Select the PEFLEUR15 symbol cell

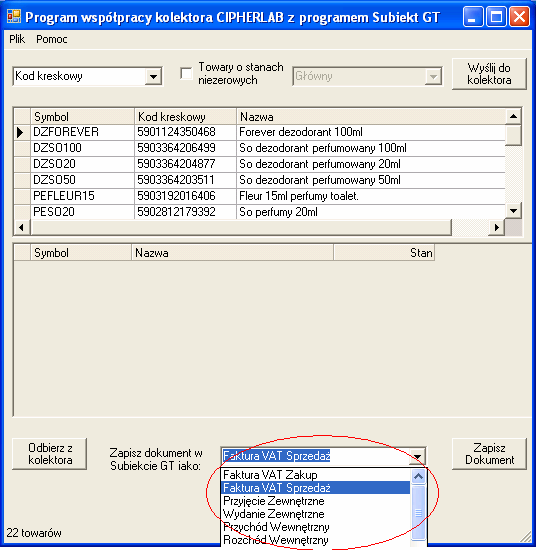[82, 196]
